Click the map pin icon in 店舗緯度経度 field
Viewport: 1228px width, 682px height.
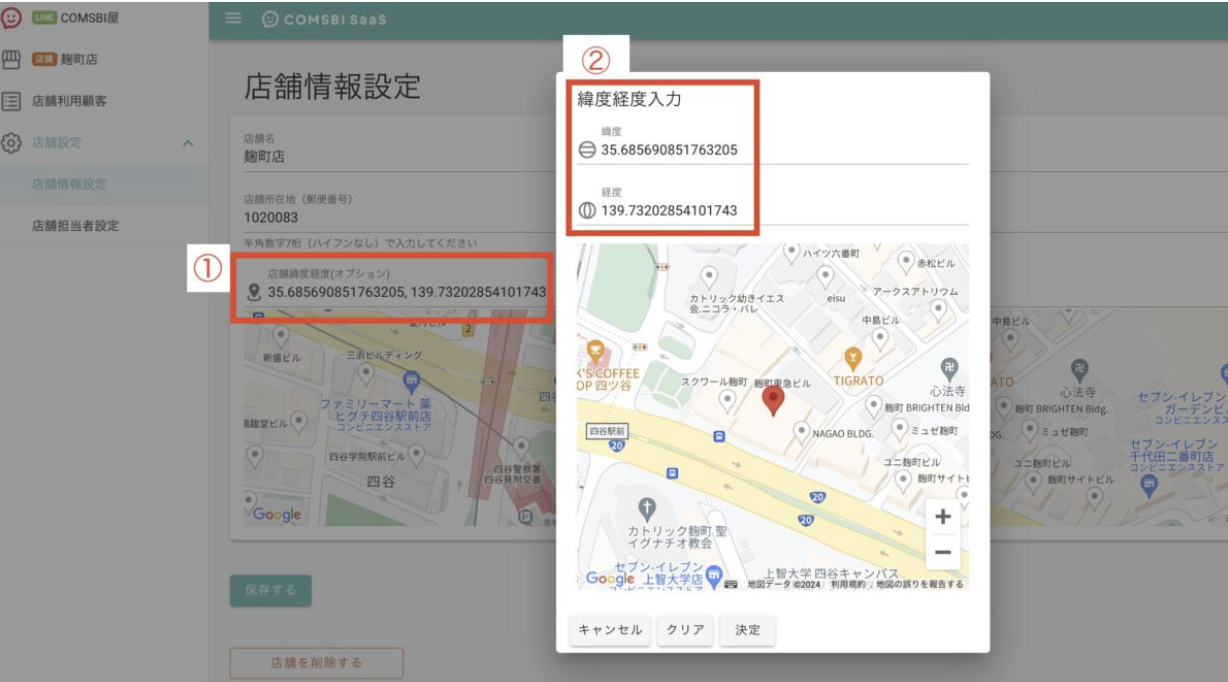click(254, 292)
